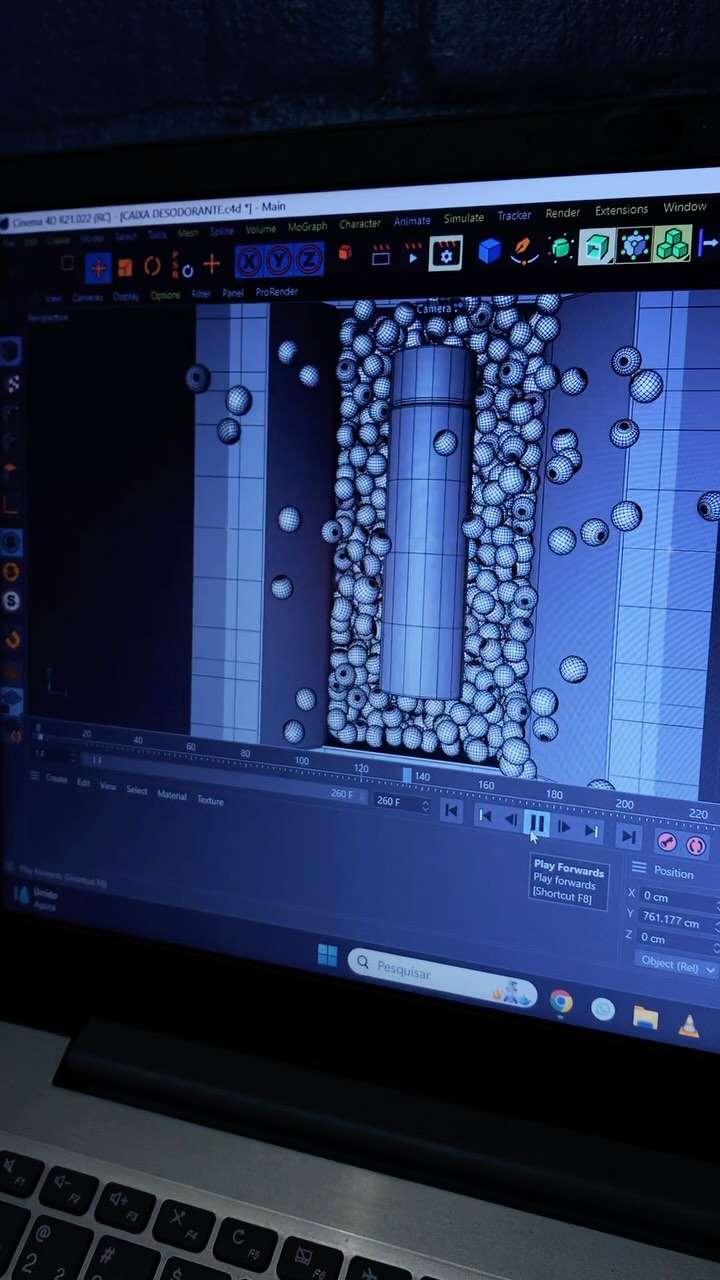
Task: Click the timeline playhead near frame 140
Action: [407, 775]
